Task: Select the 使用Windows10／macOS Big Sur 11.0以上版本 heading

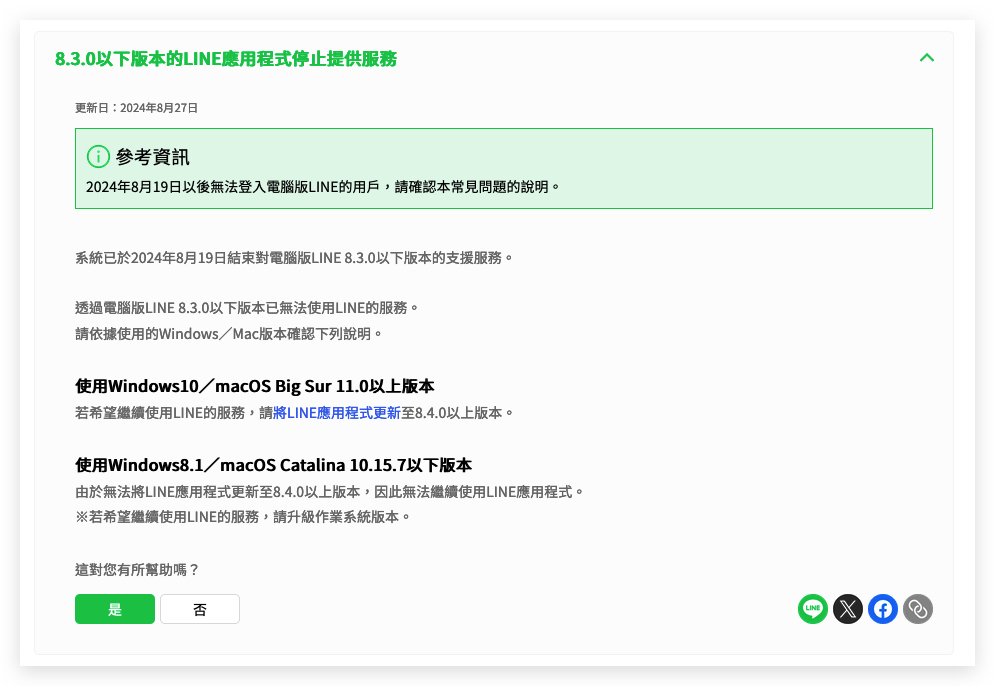Action: coord(254,386)
